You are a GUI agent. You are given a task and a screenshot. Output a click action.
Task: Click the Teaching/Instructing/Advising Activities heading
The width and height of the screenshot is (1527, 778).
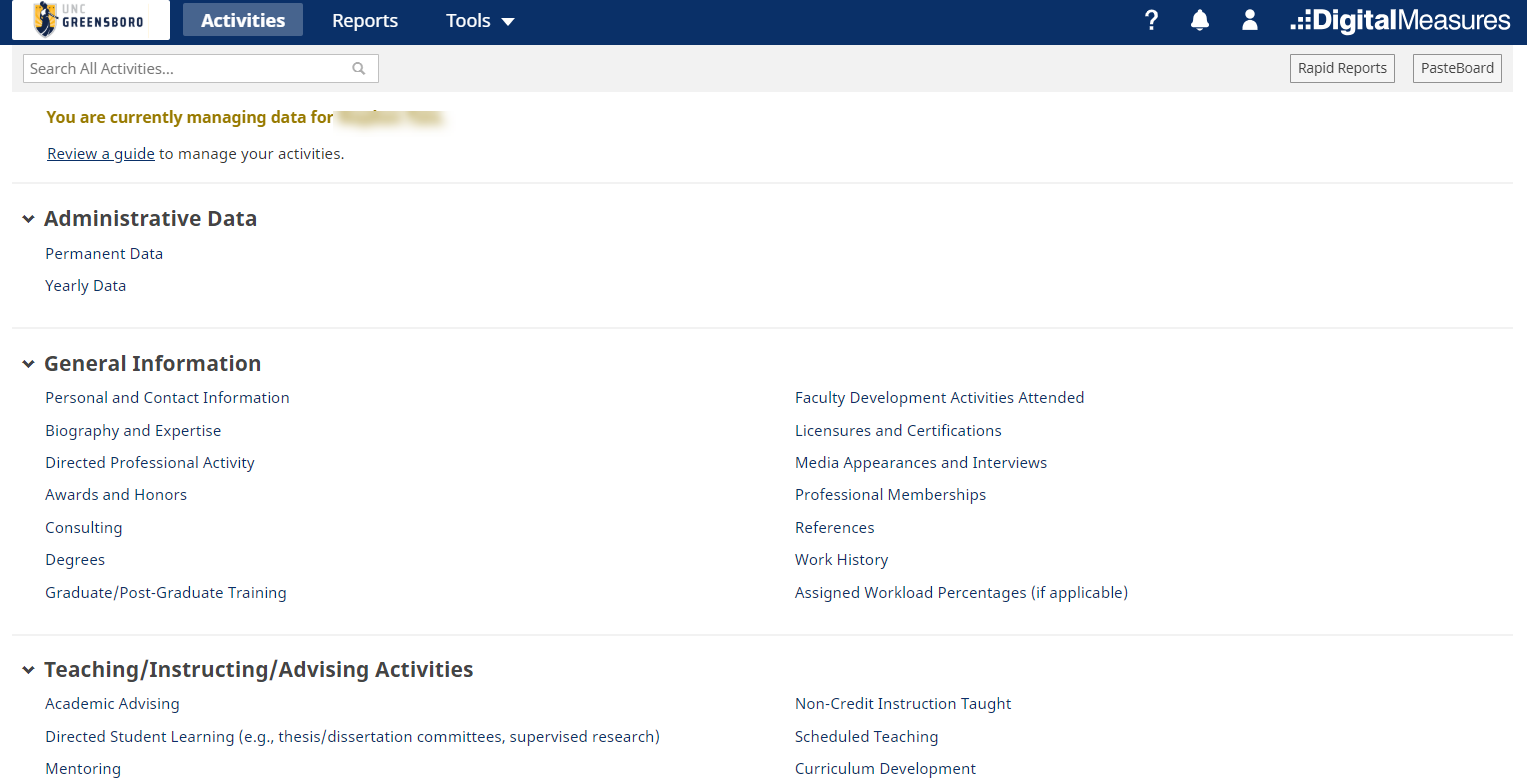[x=259, y=670]
